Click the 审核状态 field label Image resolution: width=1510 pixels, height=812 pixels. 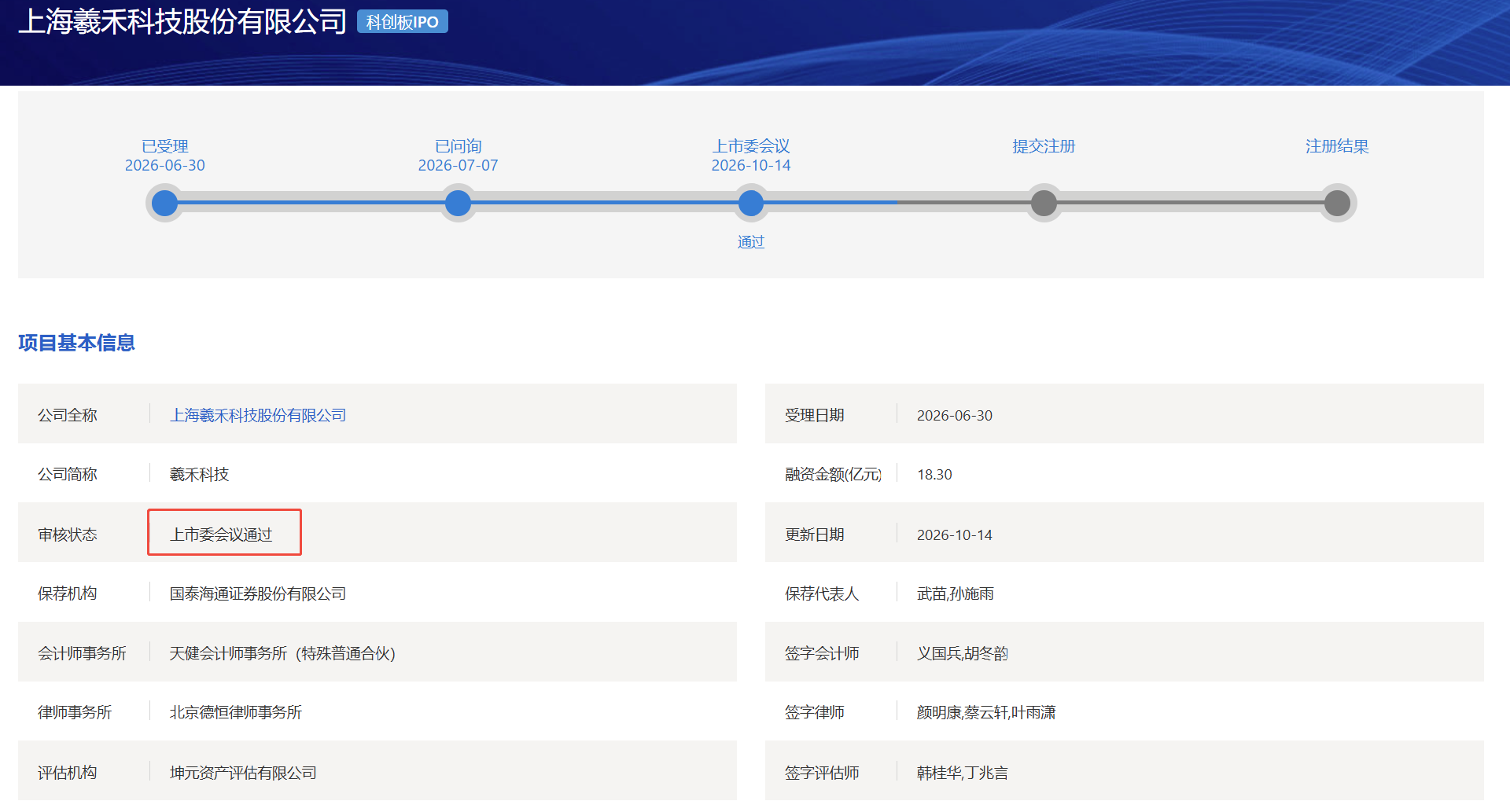click(x=68, y=535)
